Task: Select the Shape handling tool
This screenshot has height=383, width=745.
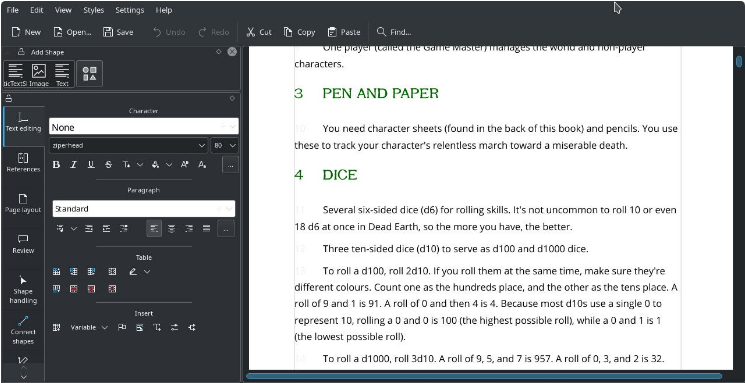Action: (23, 289)
